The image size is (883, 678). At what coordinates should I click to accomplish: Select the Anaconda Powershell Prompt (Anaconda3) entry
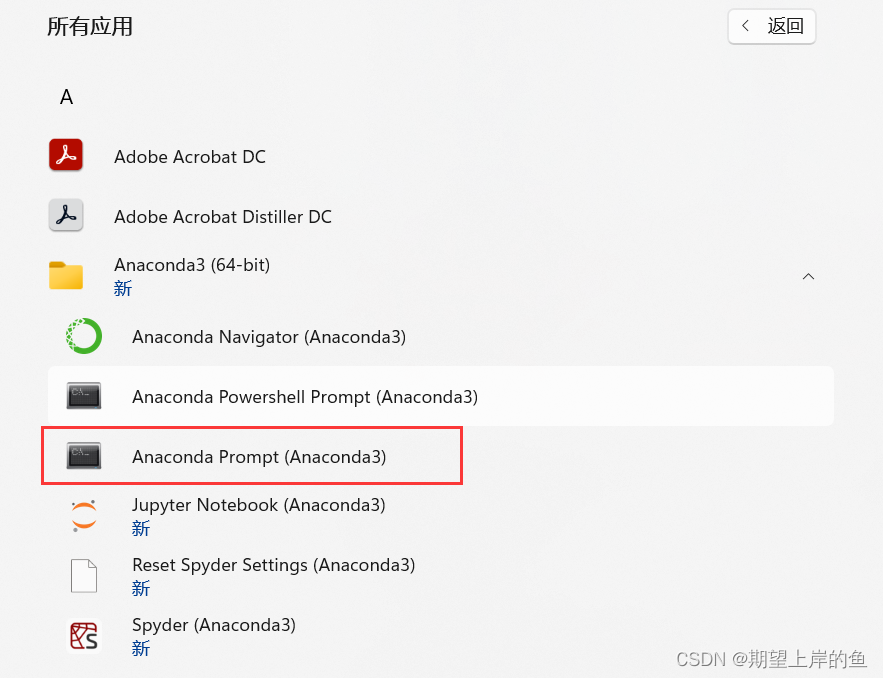pyautogui.click(x=440, y=396)
